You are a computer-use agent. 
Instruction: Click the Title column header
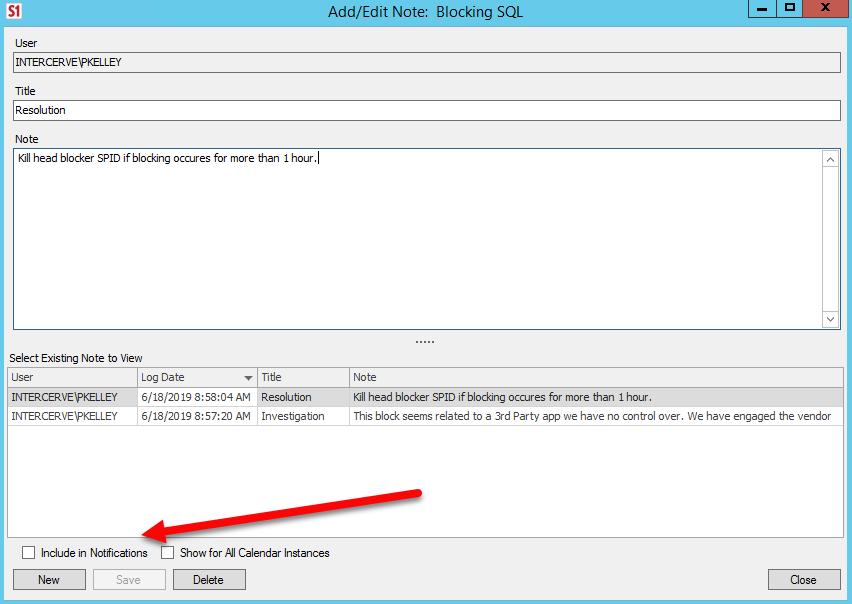click(x=303, y=378)
